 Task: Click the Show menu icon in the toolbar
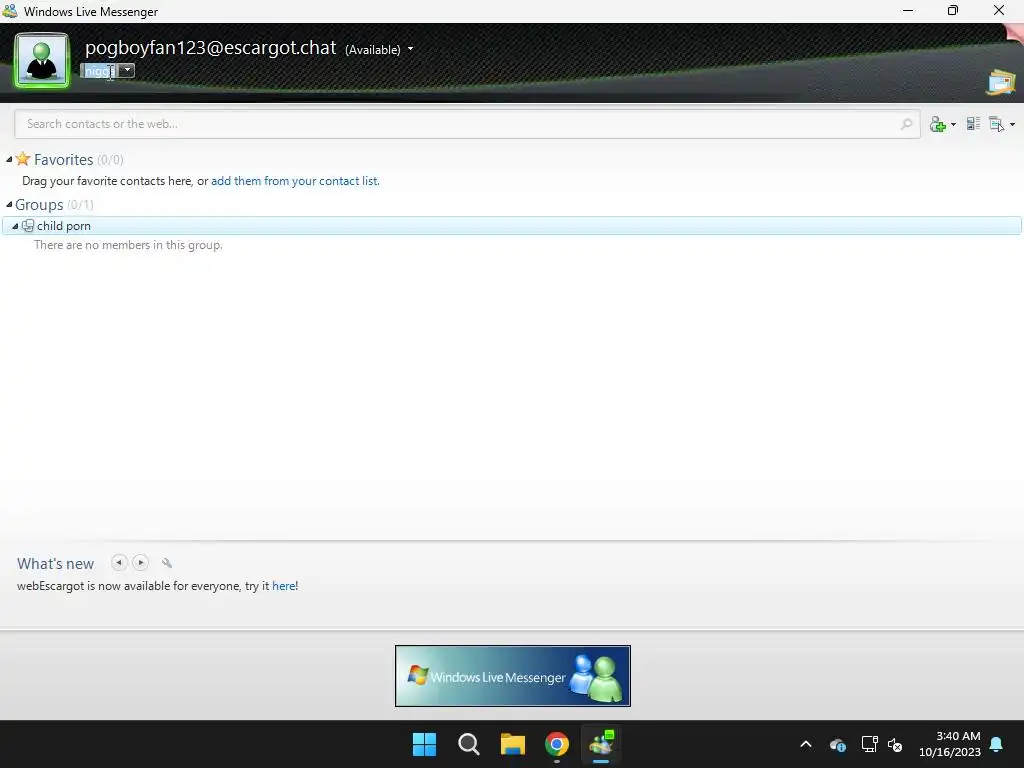996,124
